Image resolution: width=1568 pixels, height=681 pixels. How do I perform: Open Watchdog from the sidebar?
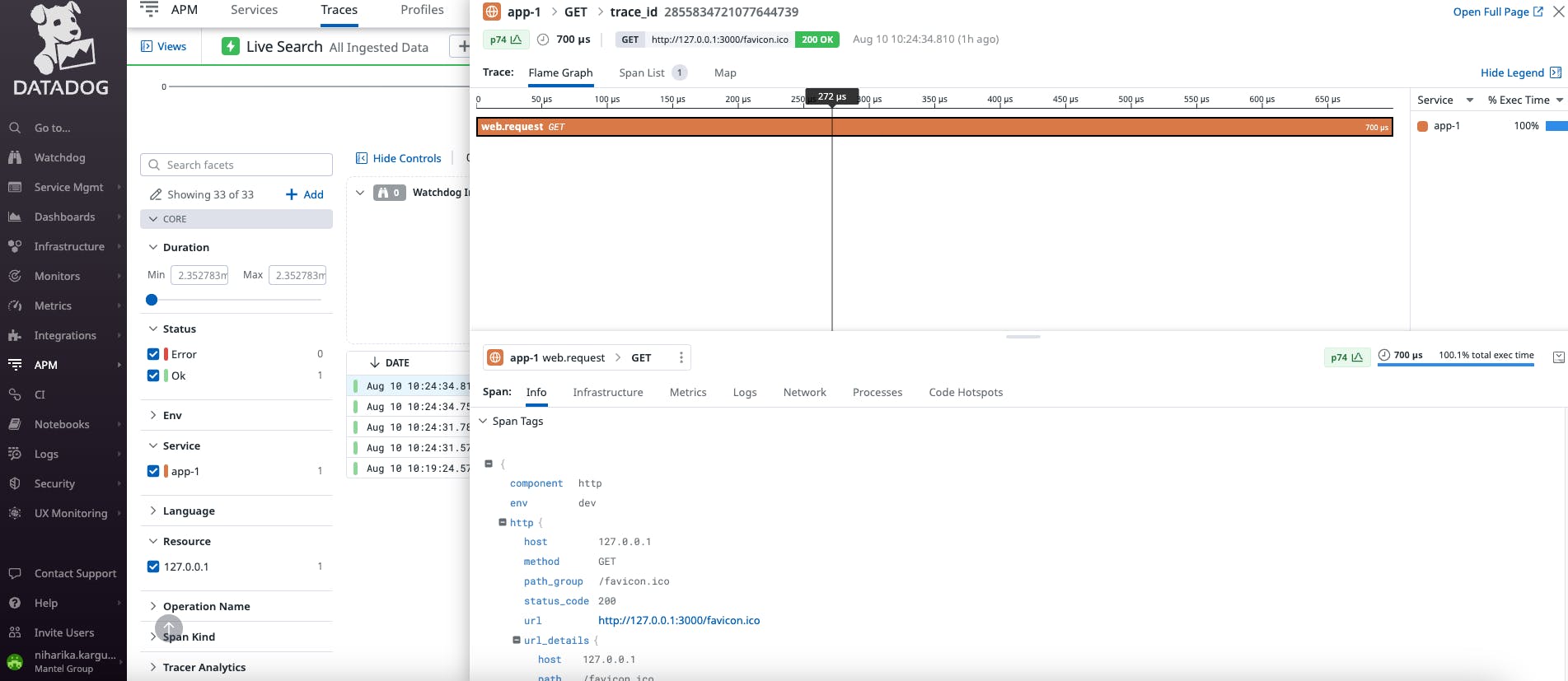pos(59,157)
